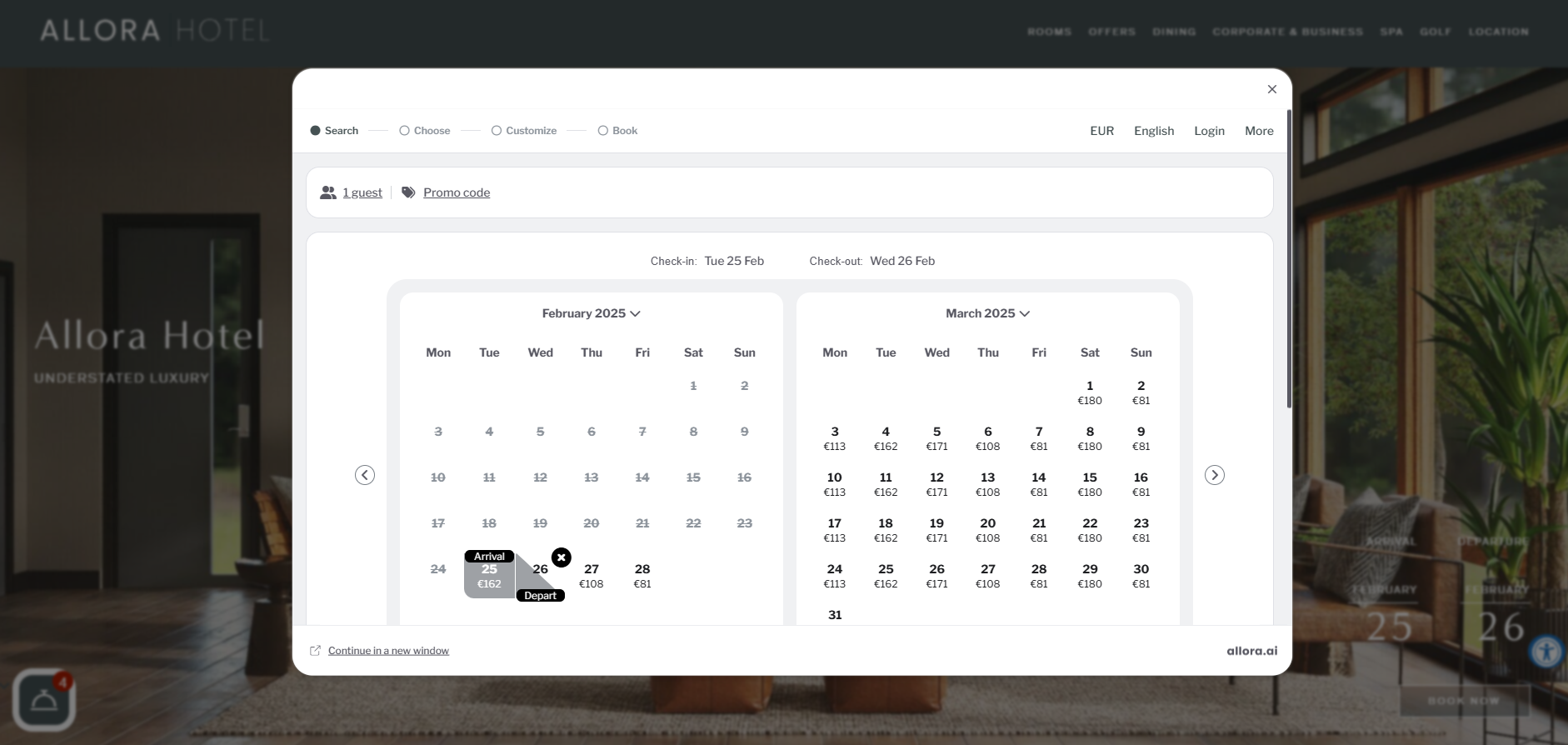1568x745 pixels.
Task: Go to the previous month in calendar
Action: coord(365,475)
